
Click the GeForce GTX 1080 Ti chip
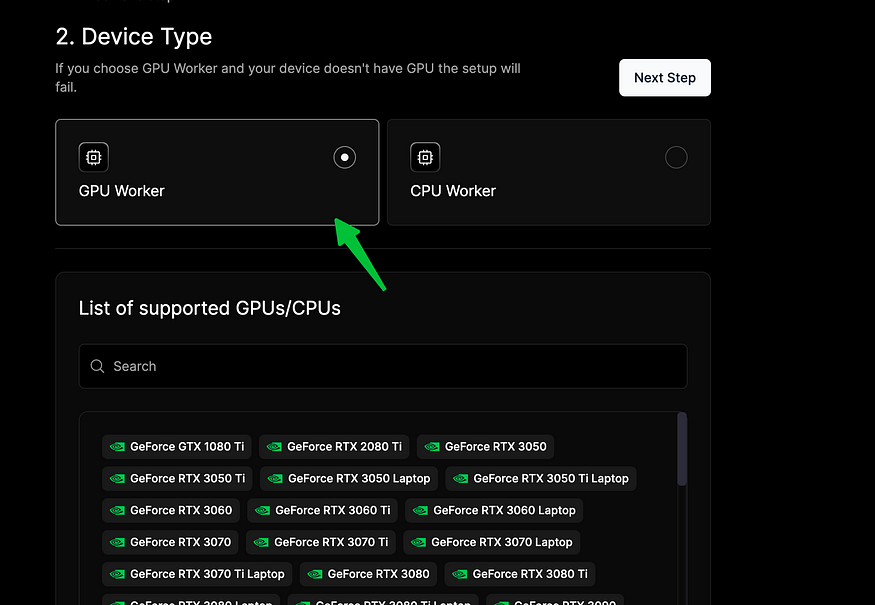pyautogui.click(x=177, y=446)
